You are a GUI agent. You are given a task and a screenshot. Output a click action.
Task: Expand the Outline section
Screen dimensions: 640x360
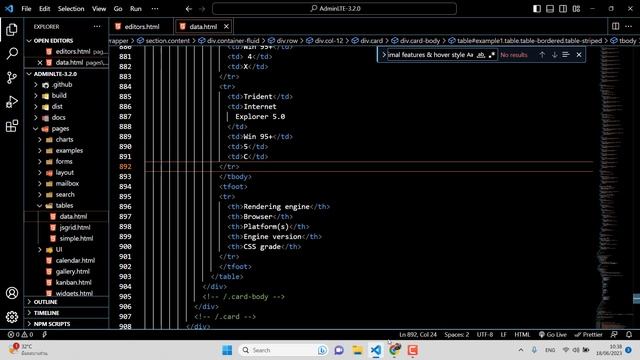[67, 302]
